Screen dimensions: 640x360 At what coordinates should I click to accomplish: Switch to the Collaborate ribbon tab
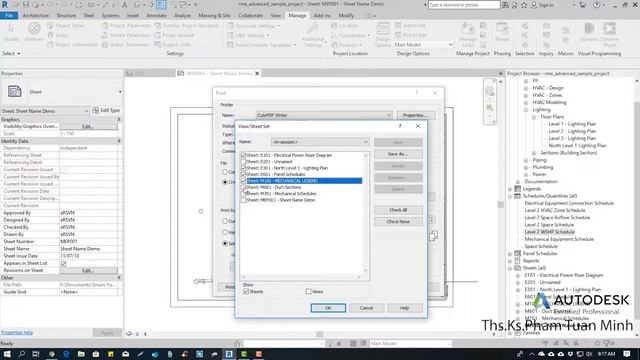point(251,16)
